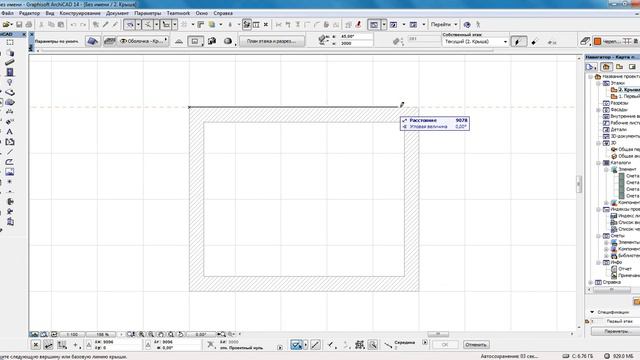The height and width of the screenshot is (360, 640).
Task: Expand the Сметы tree node
Action: [598, 236]
